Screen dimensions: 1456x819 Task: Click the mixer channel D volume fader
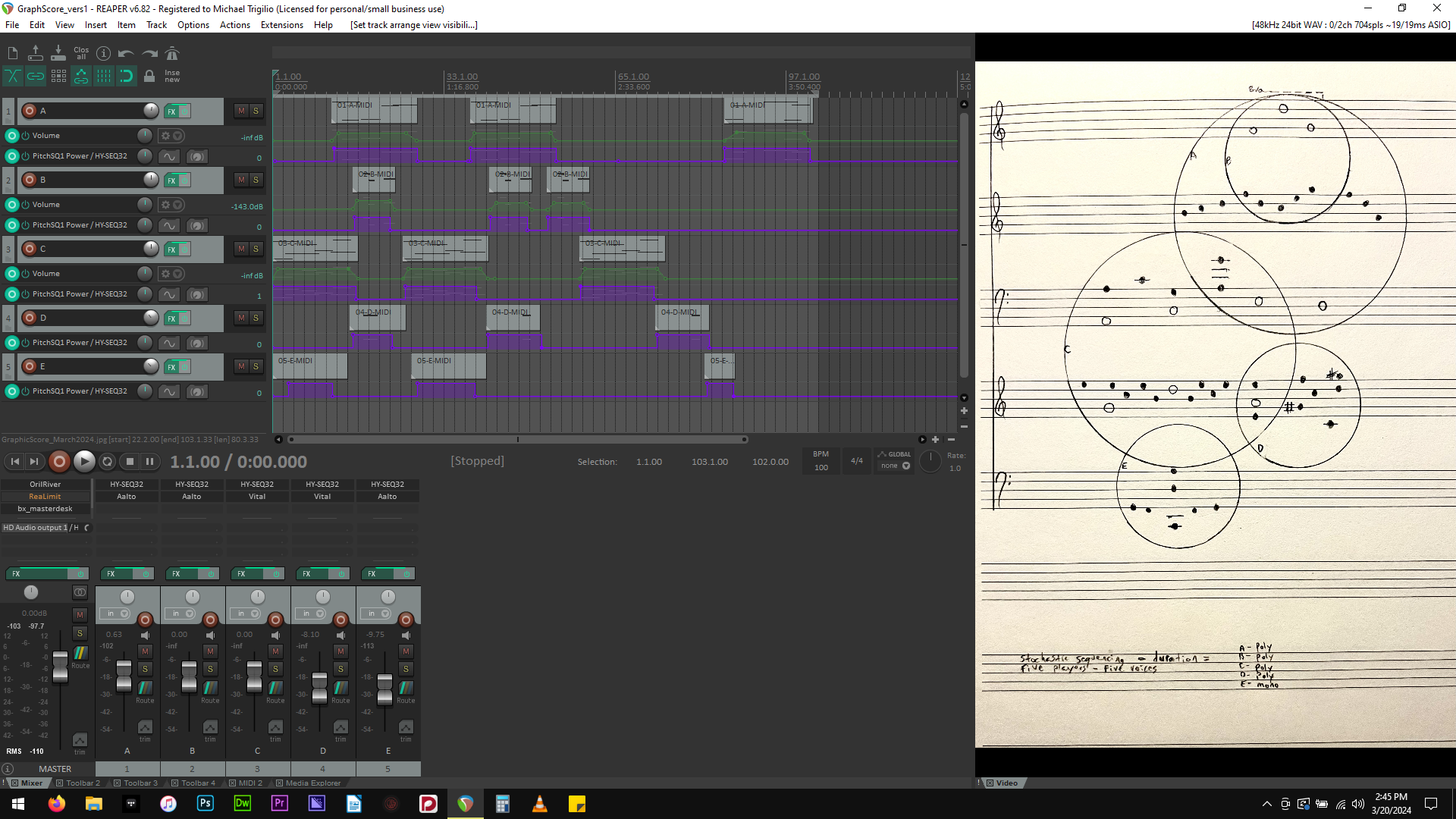tap(320, 687)
